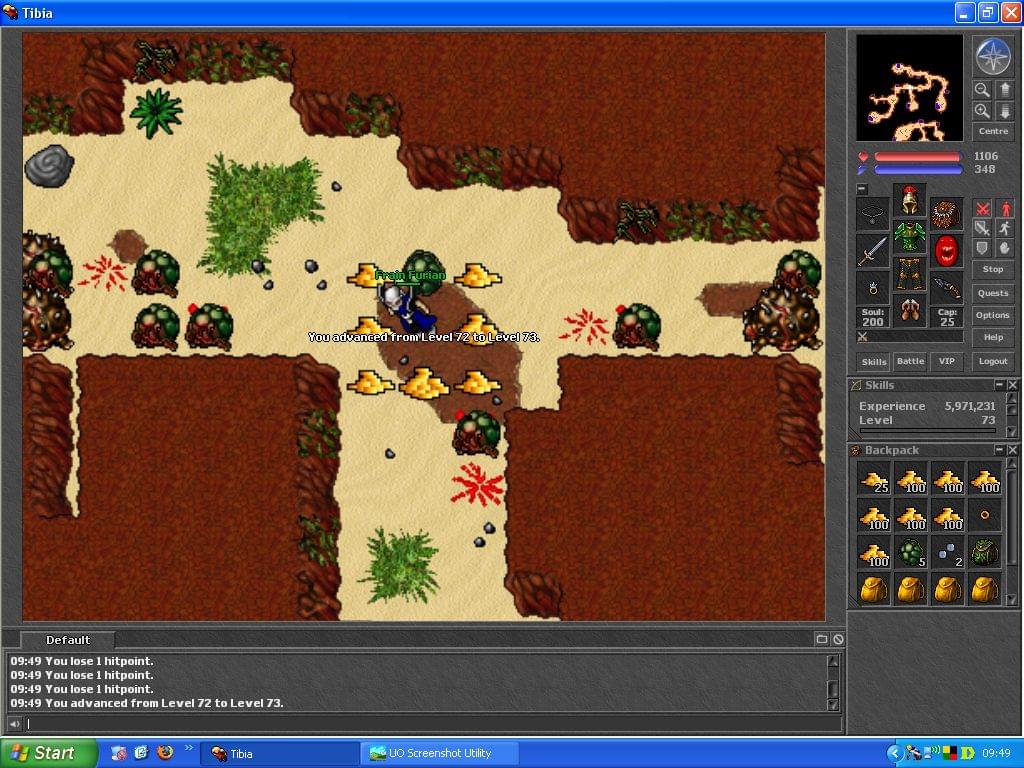The width and height of the screenshot is (1024, 768).
Task: Open the VIP list button
Action: 947,361
